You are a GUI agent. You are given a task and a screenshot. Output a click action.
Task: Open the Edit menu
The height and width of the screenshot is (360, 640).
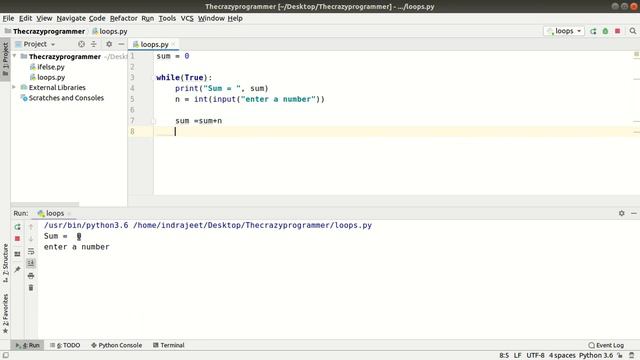pos(25,18)
